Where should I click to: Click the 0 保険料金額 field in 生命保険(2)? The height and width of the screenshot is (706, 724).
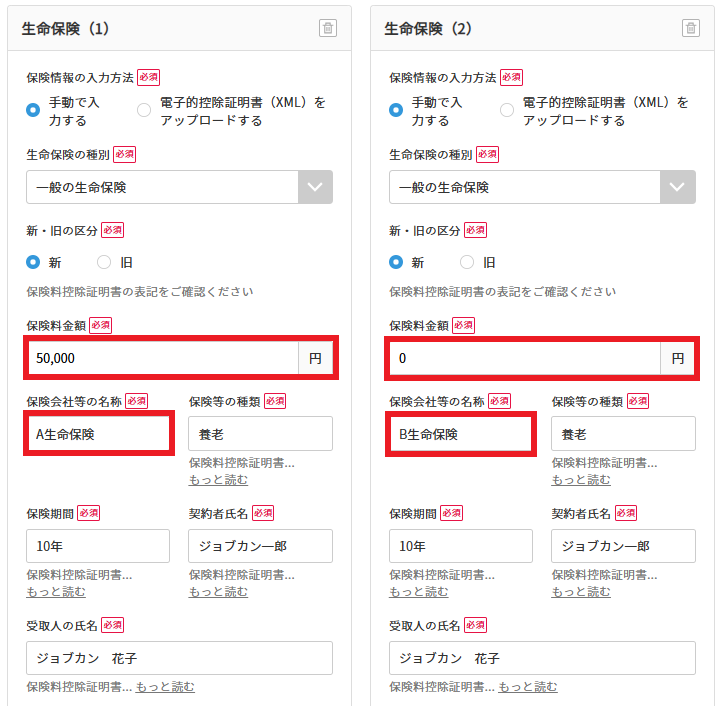point(525,358)
